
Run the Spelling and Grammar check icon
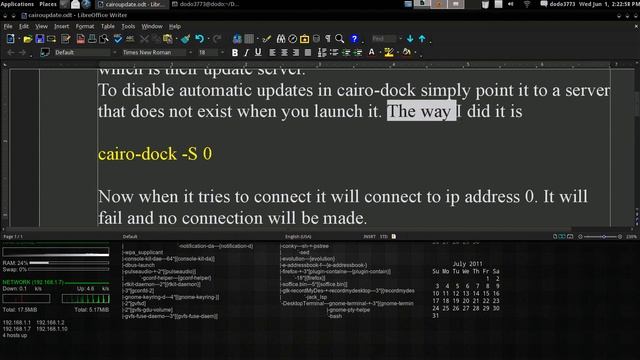[118, 39]
